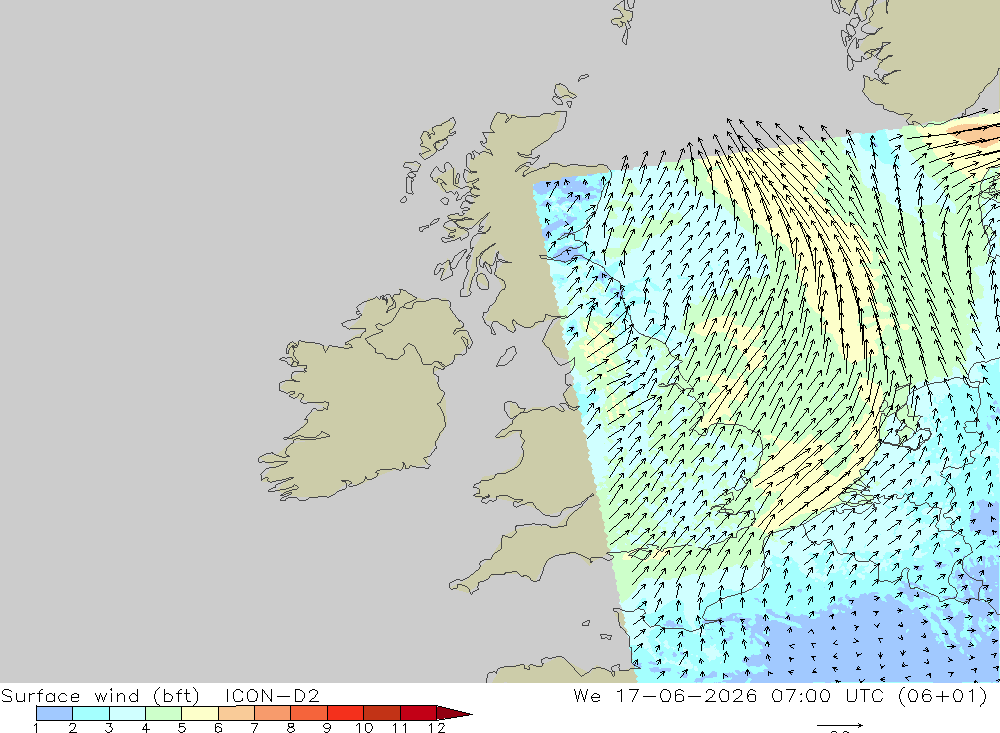This screenshot has width=1000, height=733.
Task: Click the Beaufort 1 blue legend swatch
Action: 54,713
